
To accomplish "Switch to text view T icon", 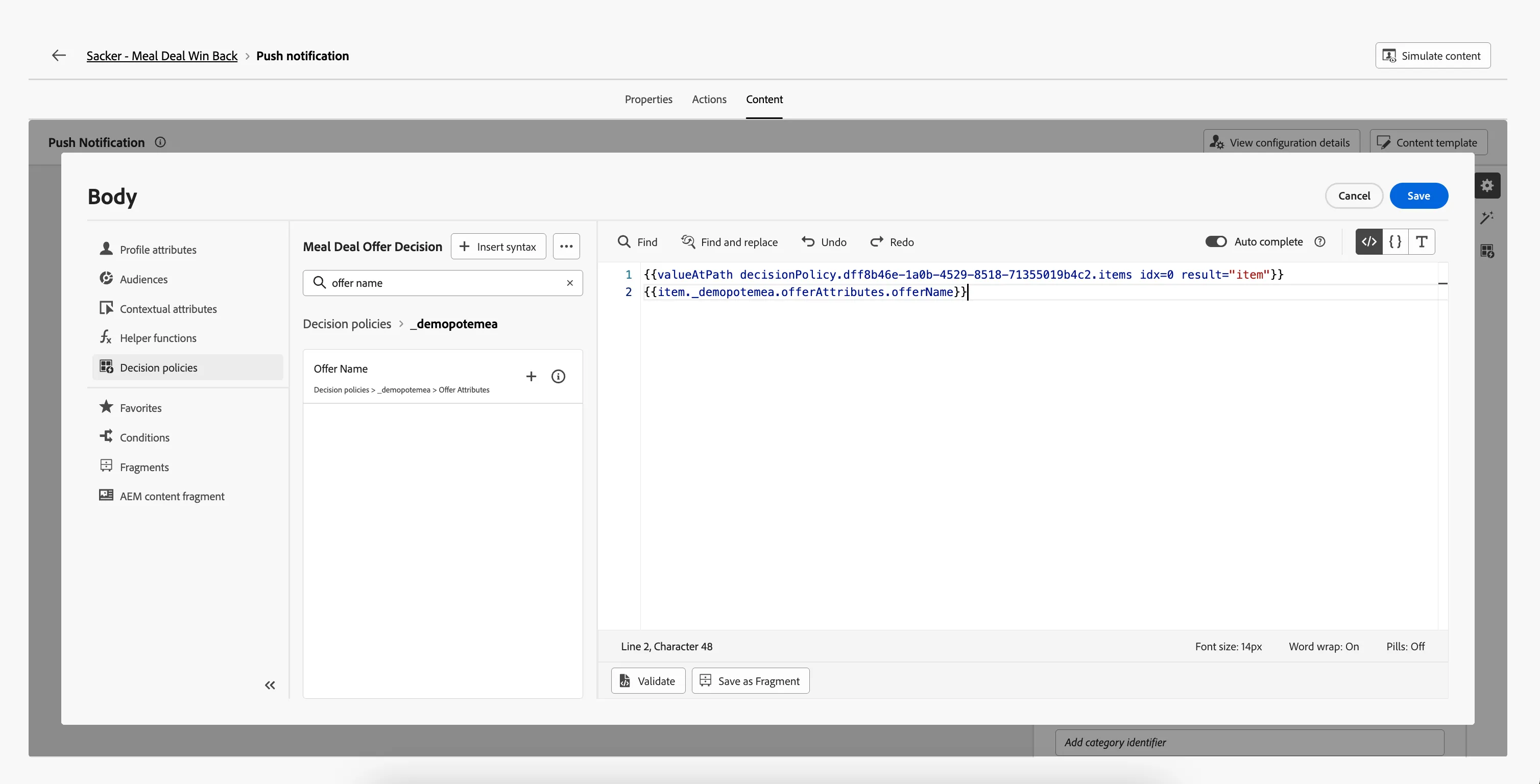I will 1422,241.
